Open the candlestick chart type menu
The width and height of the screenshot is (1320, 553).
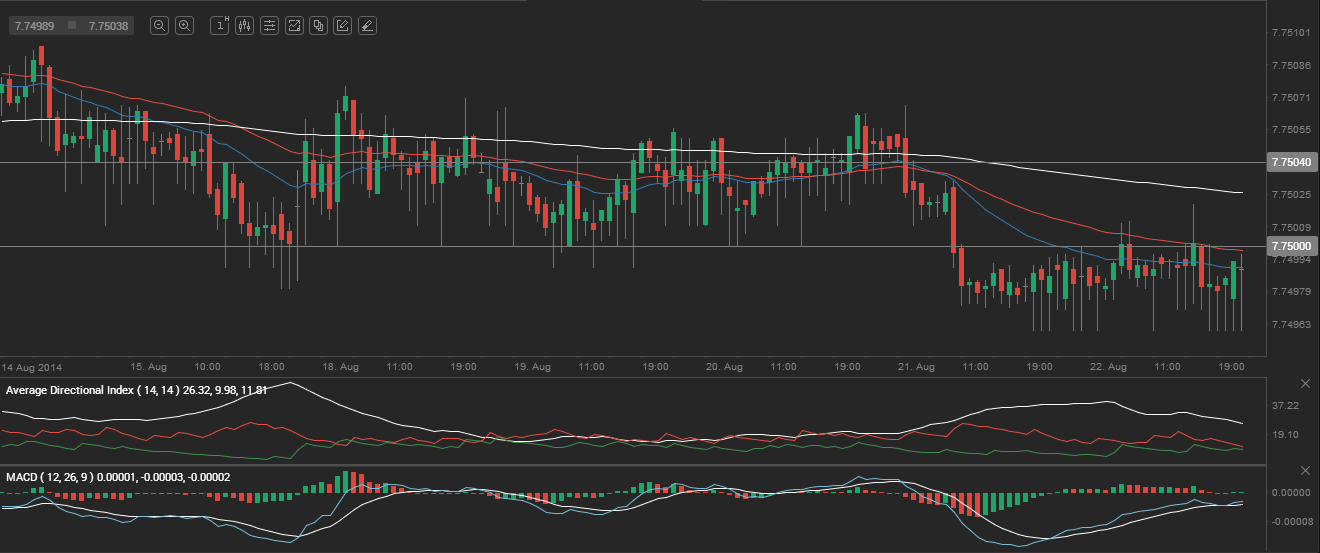click(244, 26)
